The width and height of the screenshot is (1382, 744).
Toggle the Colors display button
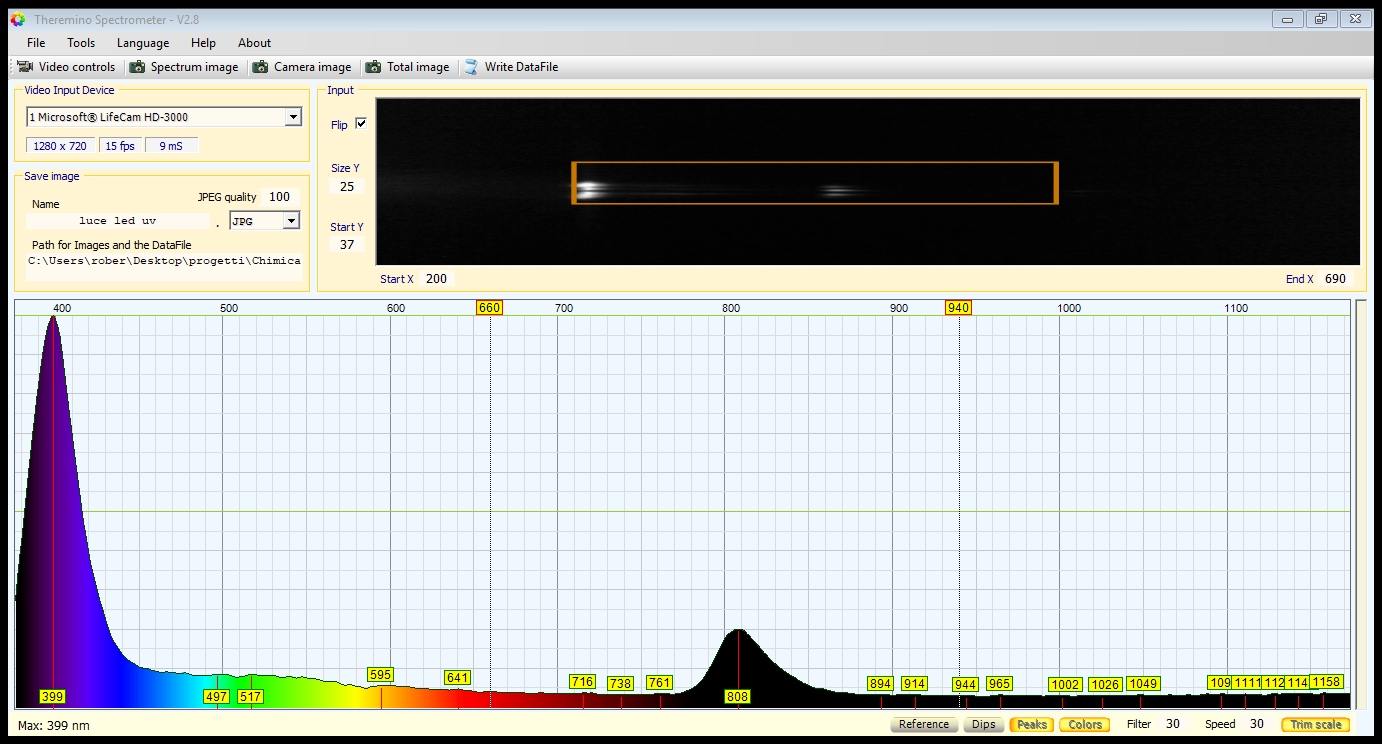coord(1085,724)
